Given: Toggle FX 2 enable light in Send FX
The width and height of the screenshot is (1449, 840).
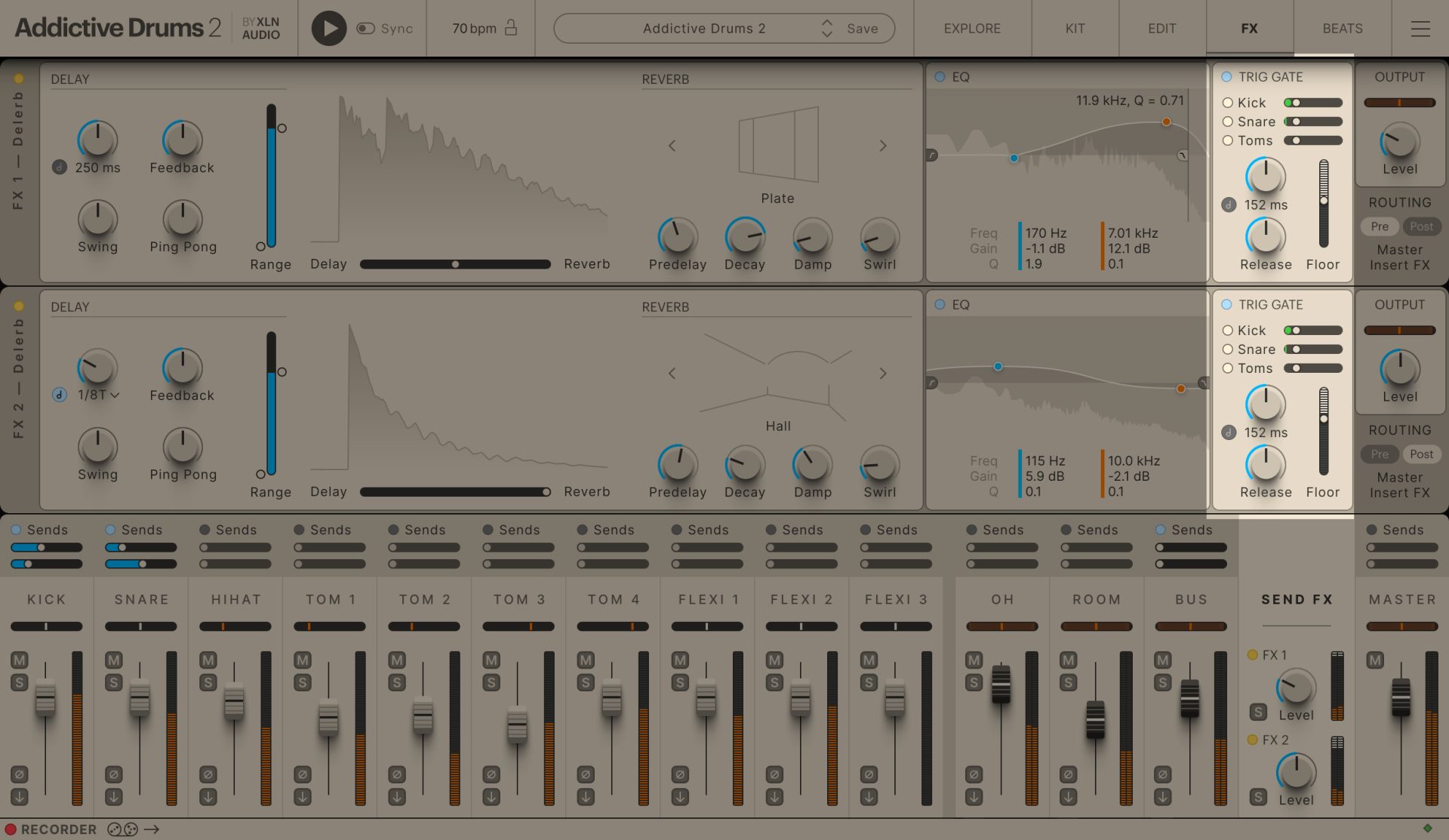Looking at the screenshot, I should coord(1252,740).
